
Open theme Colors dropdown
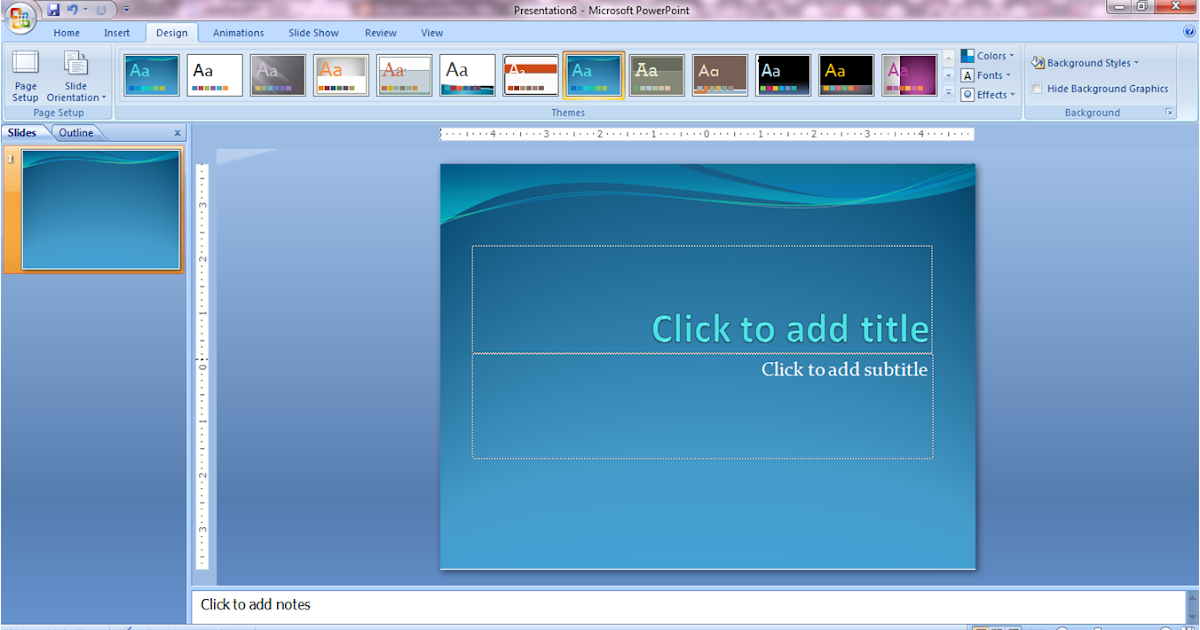pos(988,56)
